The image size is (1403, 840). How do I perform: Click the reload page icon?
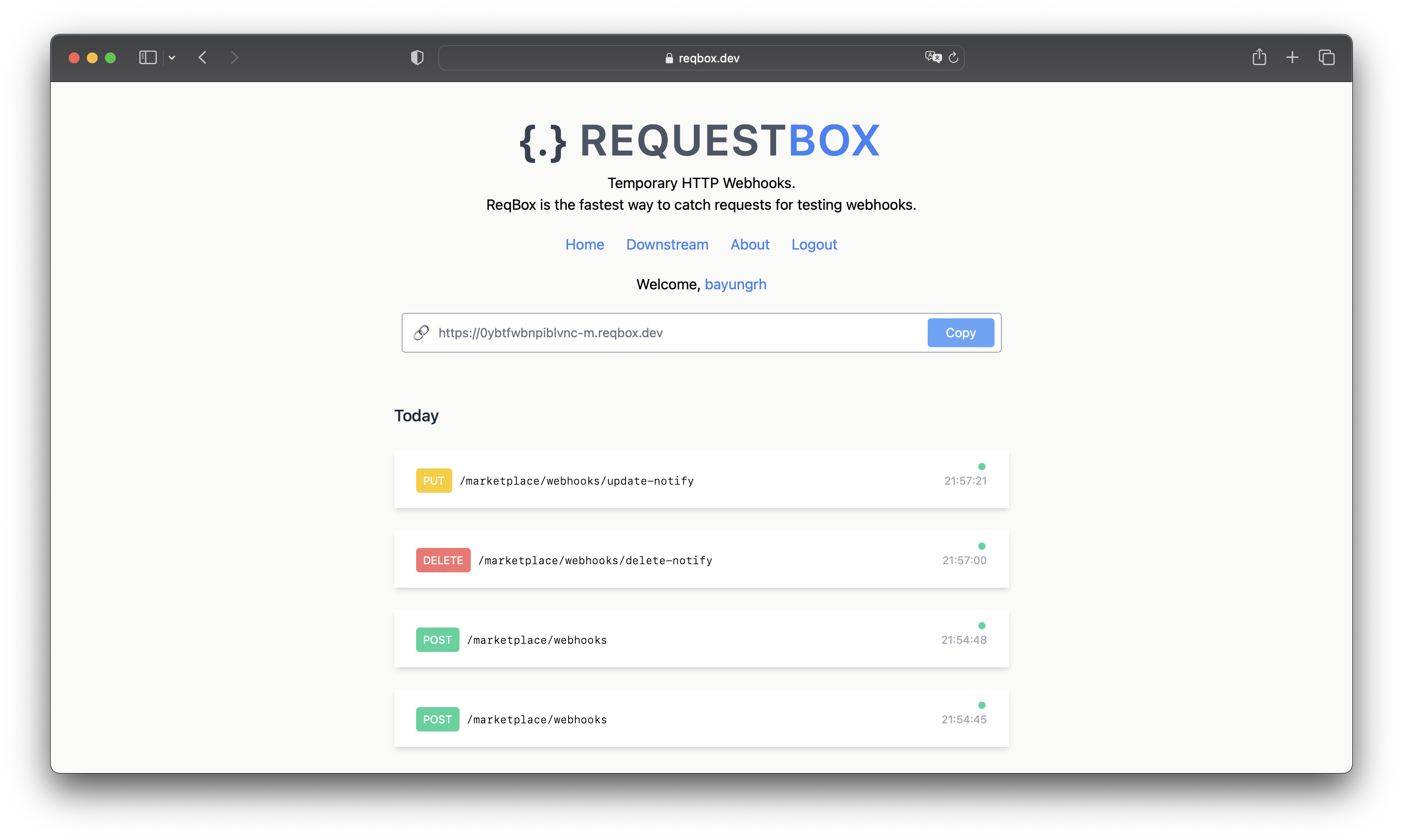[953, 57]
